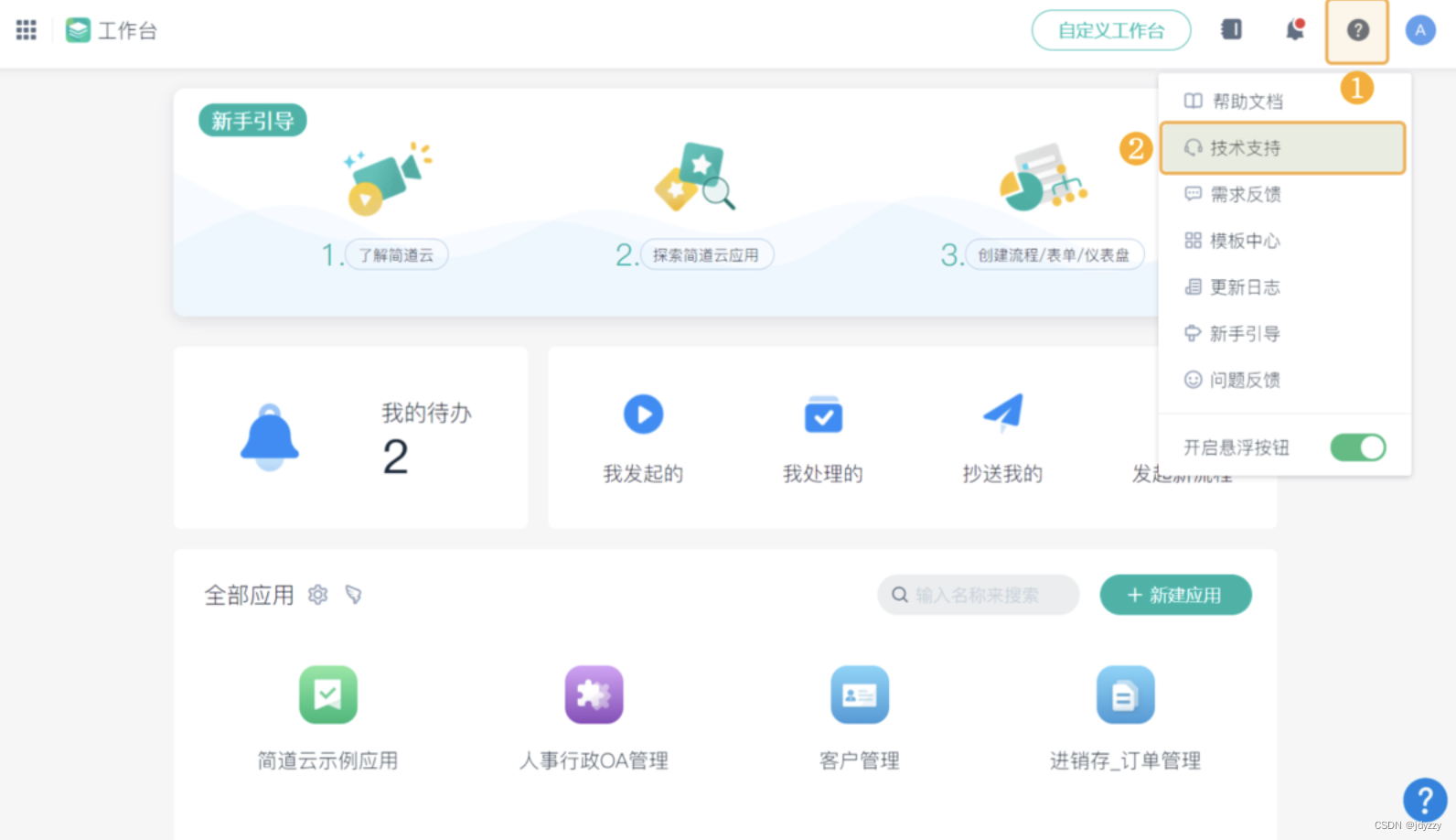Click the search magnifier icon

coord(900,595)
